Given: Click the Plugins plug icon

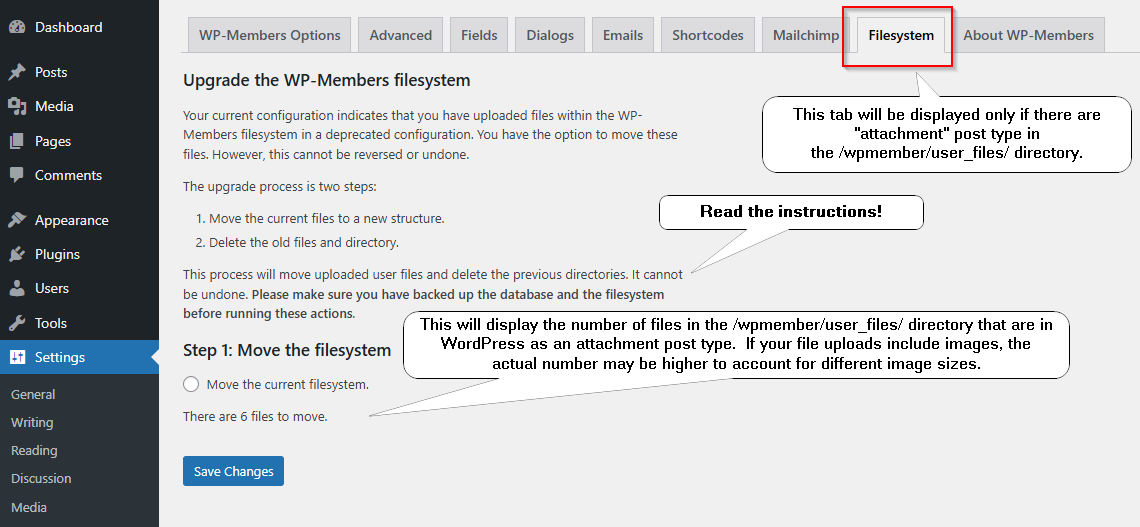Looking at the screenshot, I should pyautogui.click(x=17, y=254).
